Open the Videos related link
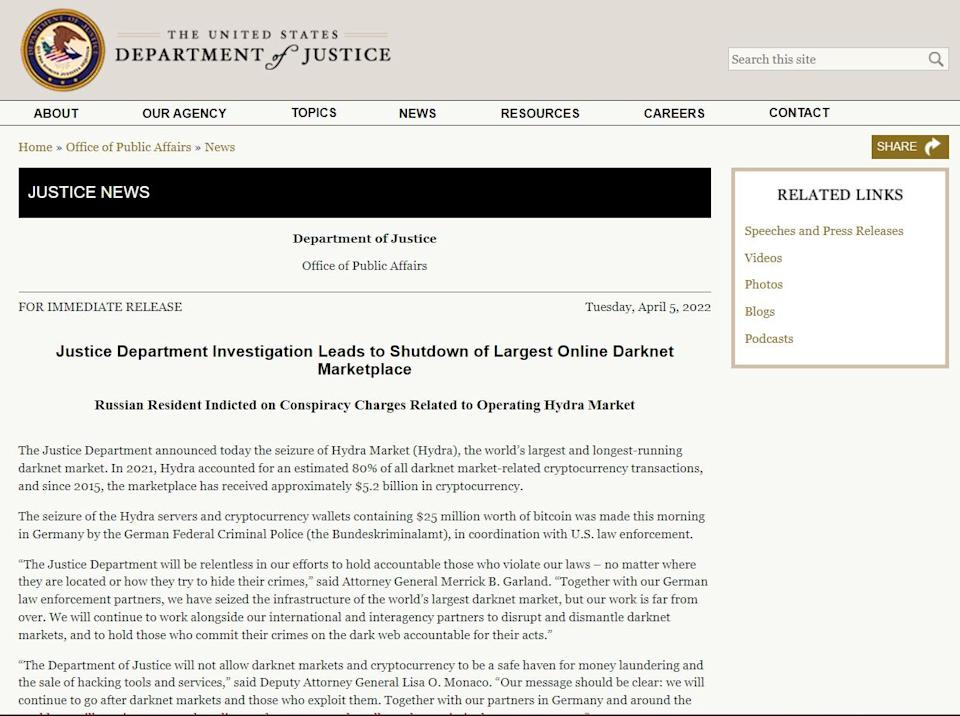 click(x=763, y=258)
